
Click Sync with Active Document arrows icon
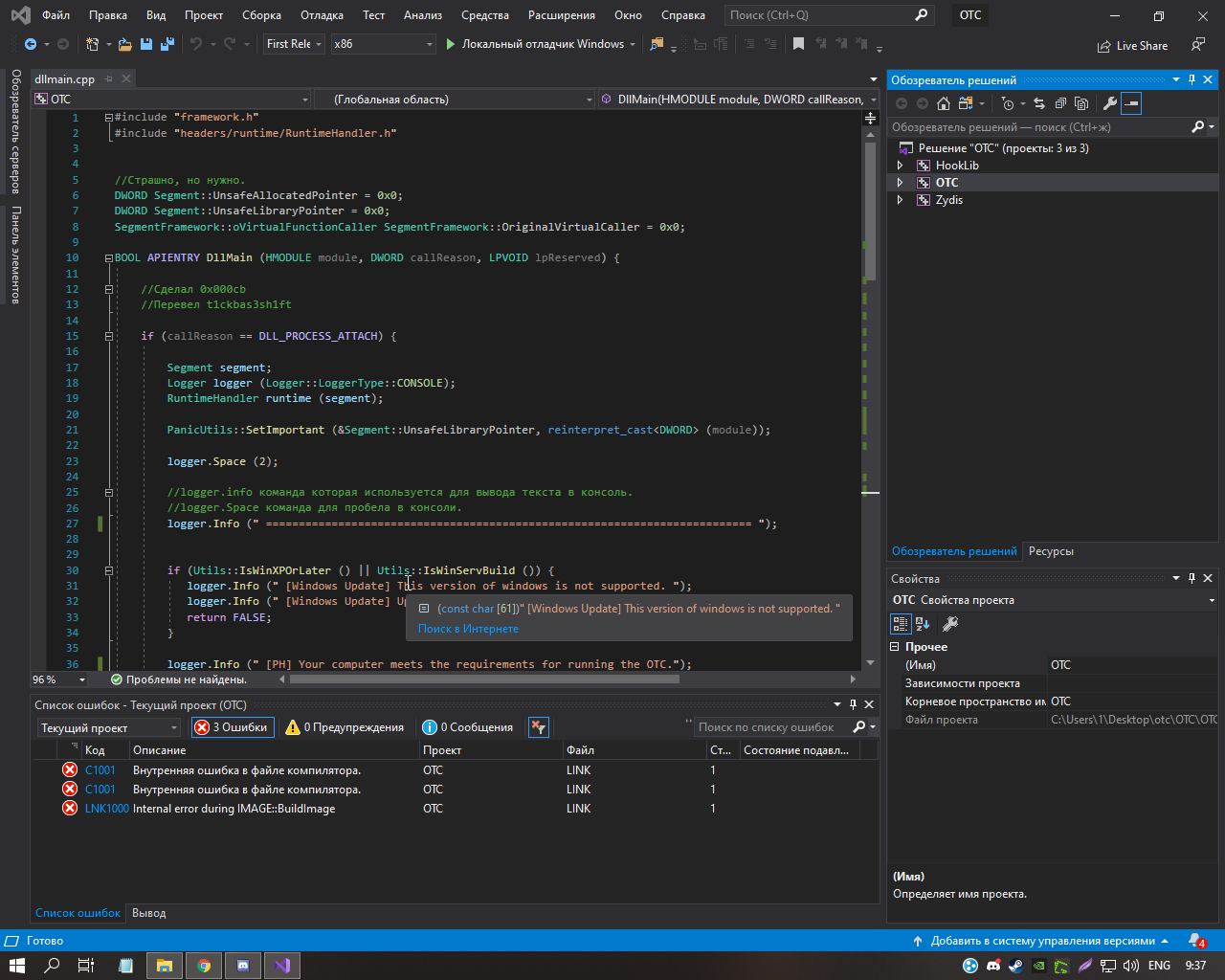pyautogui.click(x=1039, y=103)
